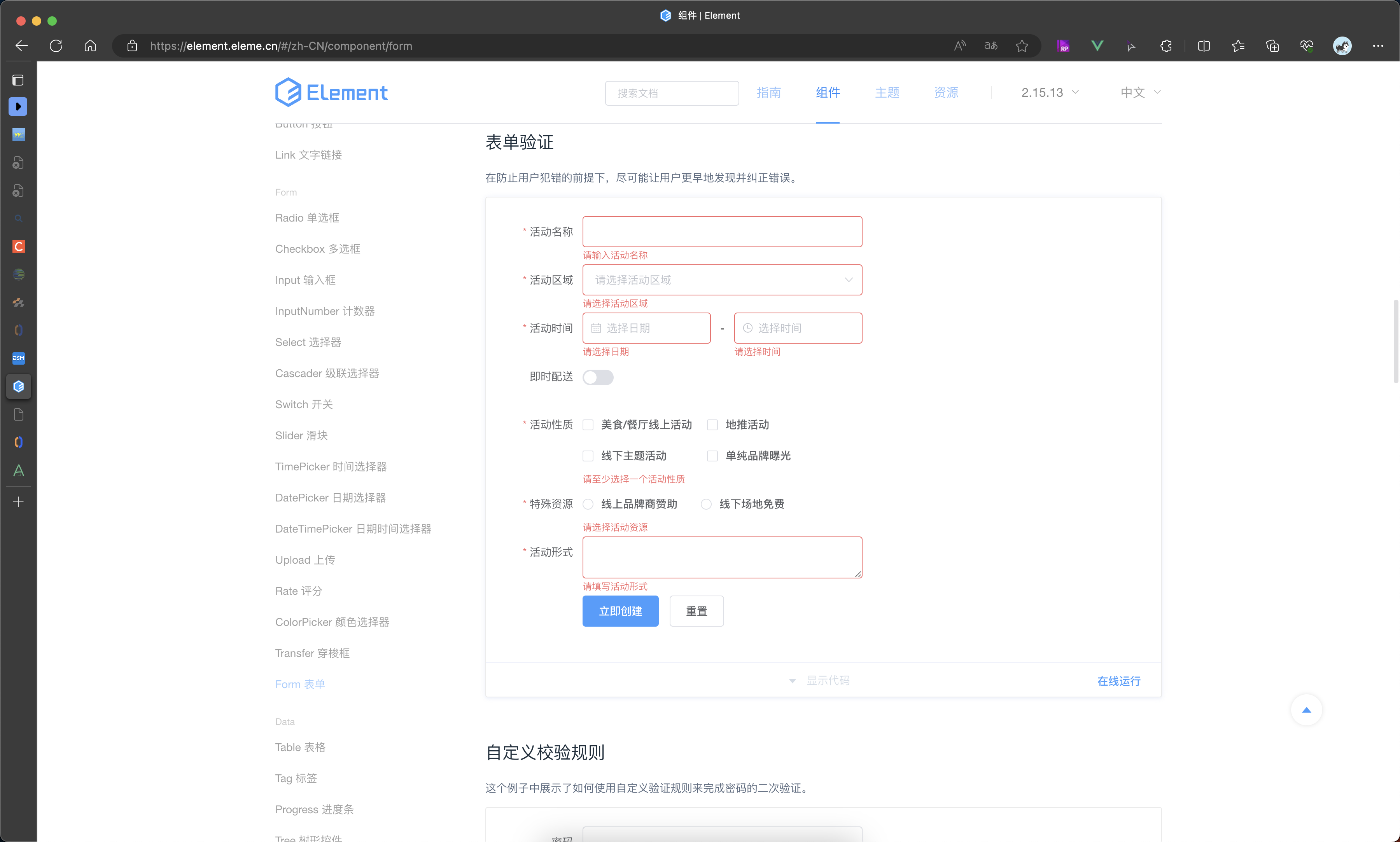
Task: Add new sidebar item with plus icon
Action: click(x=18, y=502)
